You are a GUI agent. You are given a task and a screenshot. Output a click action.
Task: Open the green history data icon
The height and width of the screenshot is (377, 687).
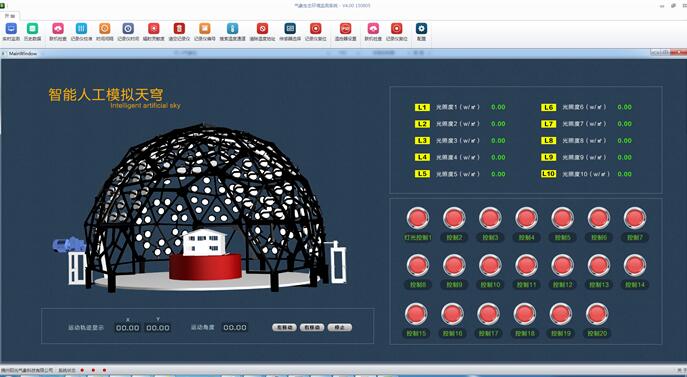click(32, 29)
